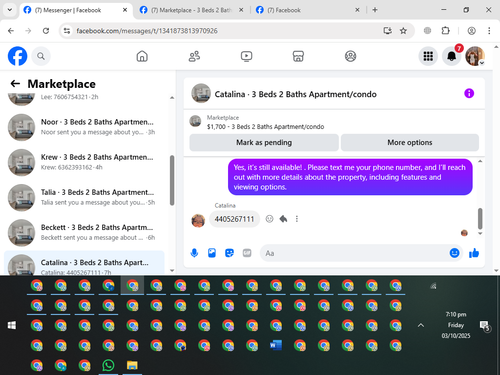Open the account profile picture menu
Screen dimensions: 500x375
click(x=475, y=56)
